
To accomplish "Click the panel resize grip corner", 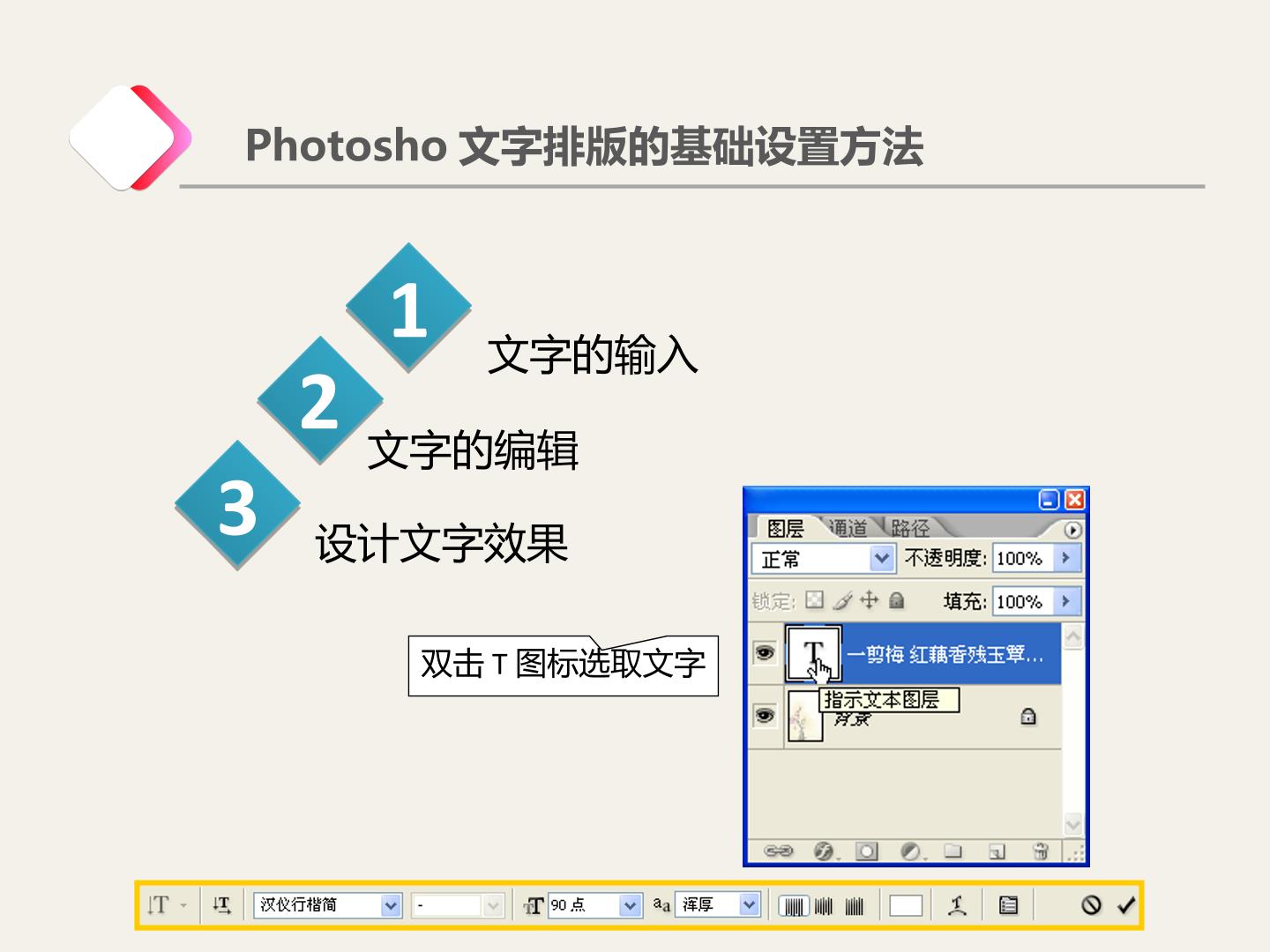I will click(x=1075, y=853).
